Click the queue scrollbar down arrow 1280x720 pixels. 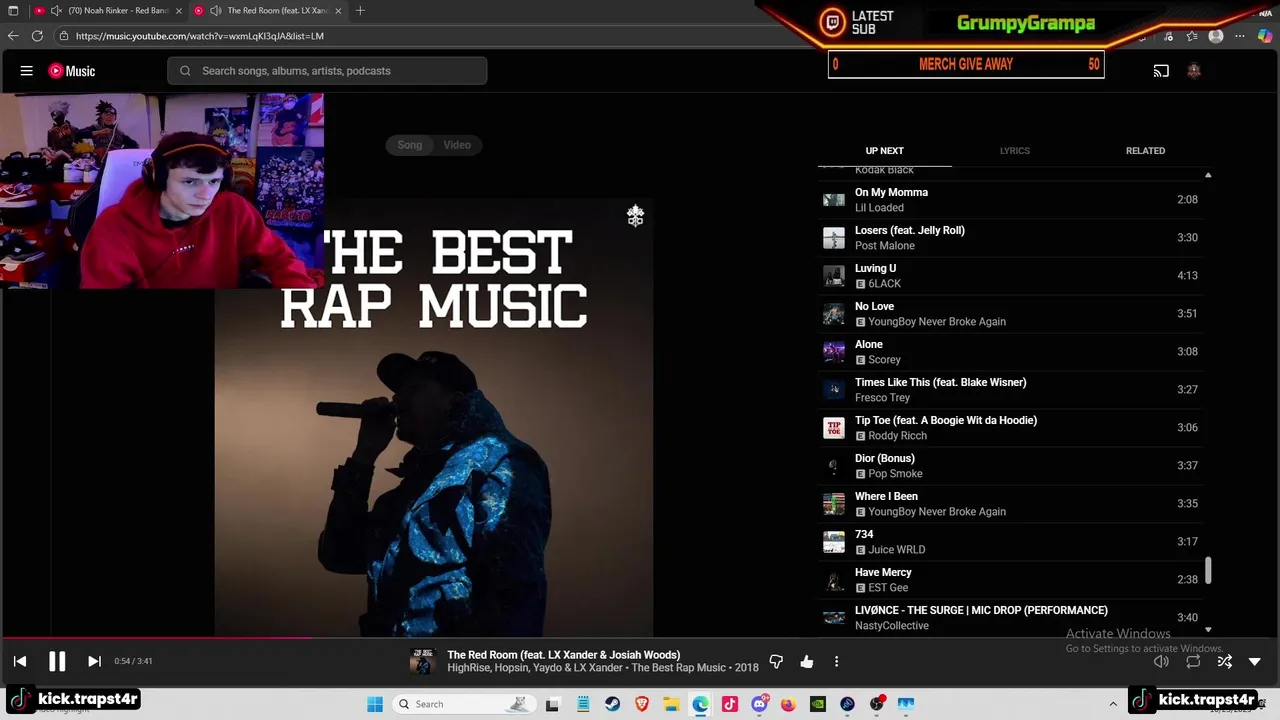point(1208,630)
